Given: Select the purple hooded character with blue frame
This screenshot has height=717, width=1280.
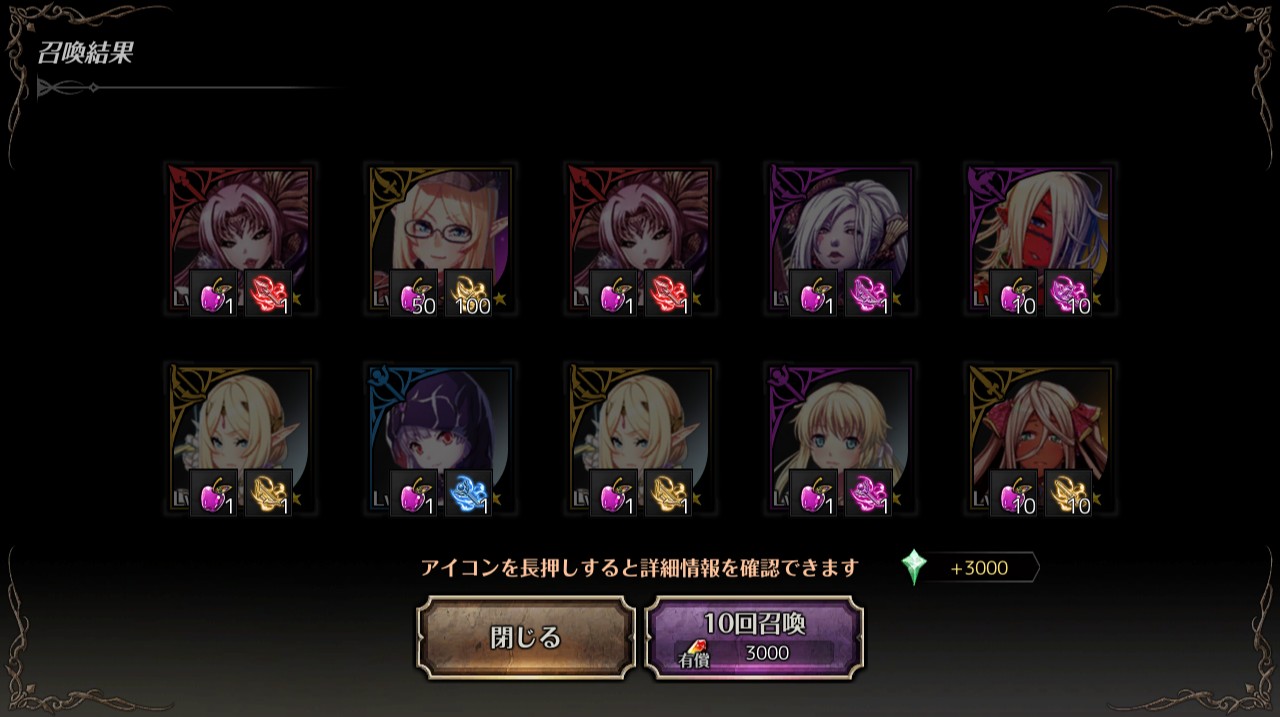Looking at the screenshot, I should pyautogui.click(x=440, y=440).
